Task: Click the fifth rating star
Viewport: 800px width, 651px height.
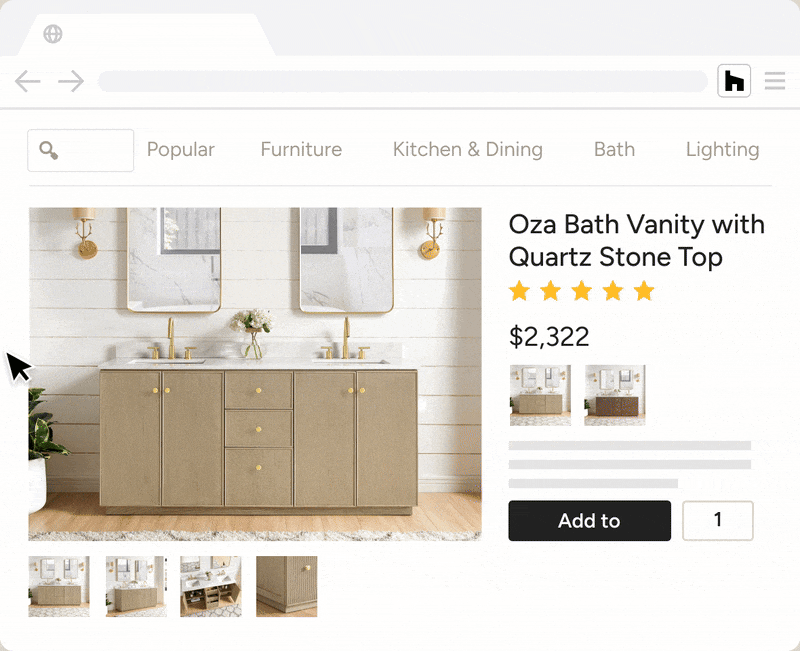Action: [x=644, y=291]
